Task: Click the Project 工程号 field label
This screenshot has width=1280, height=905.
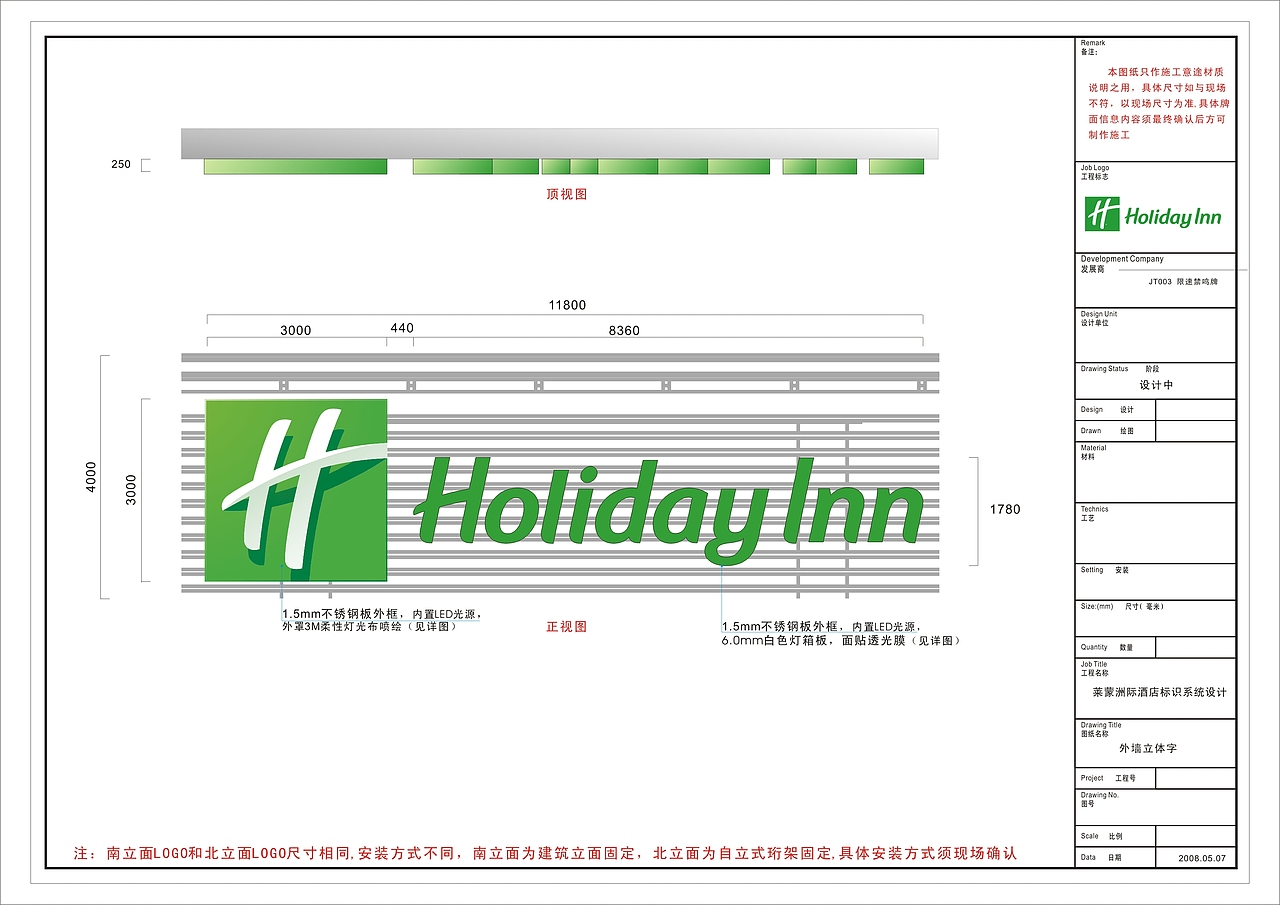Action: pos(1107,778)
